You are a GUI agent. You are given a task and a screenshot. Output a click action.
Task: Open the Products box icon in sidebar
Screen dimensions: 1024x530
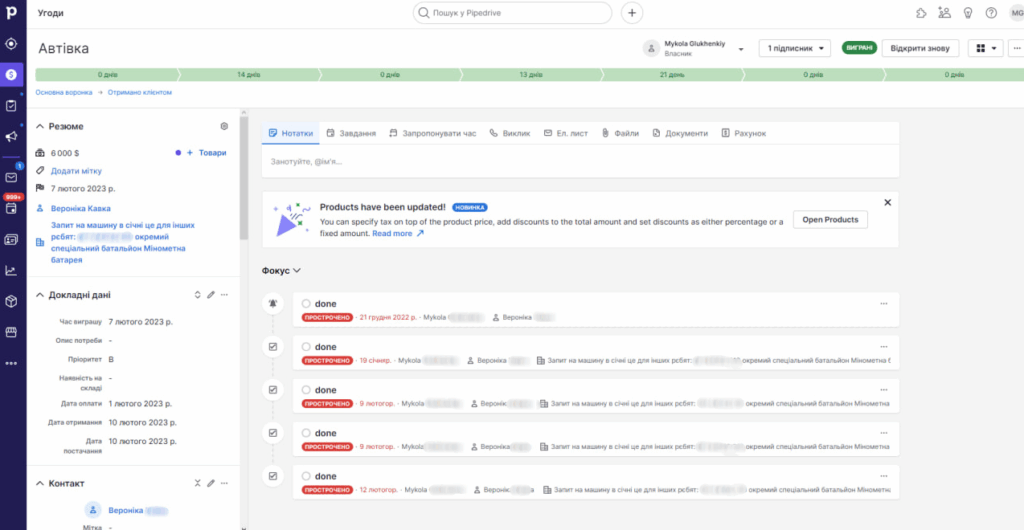[12, 301]
